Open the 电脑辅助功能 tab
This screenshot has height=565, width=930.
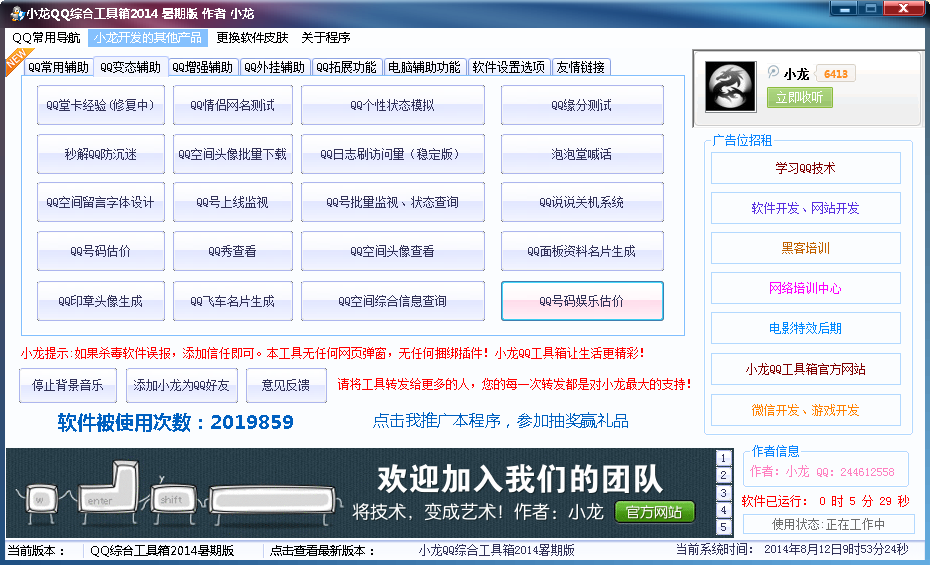click(424, 68)
